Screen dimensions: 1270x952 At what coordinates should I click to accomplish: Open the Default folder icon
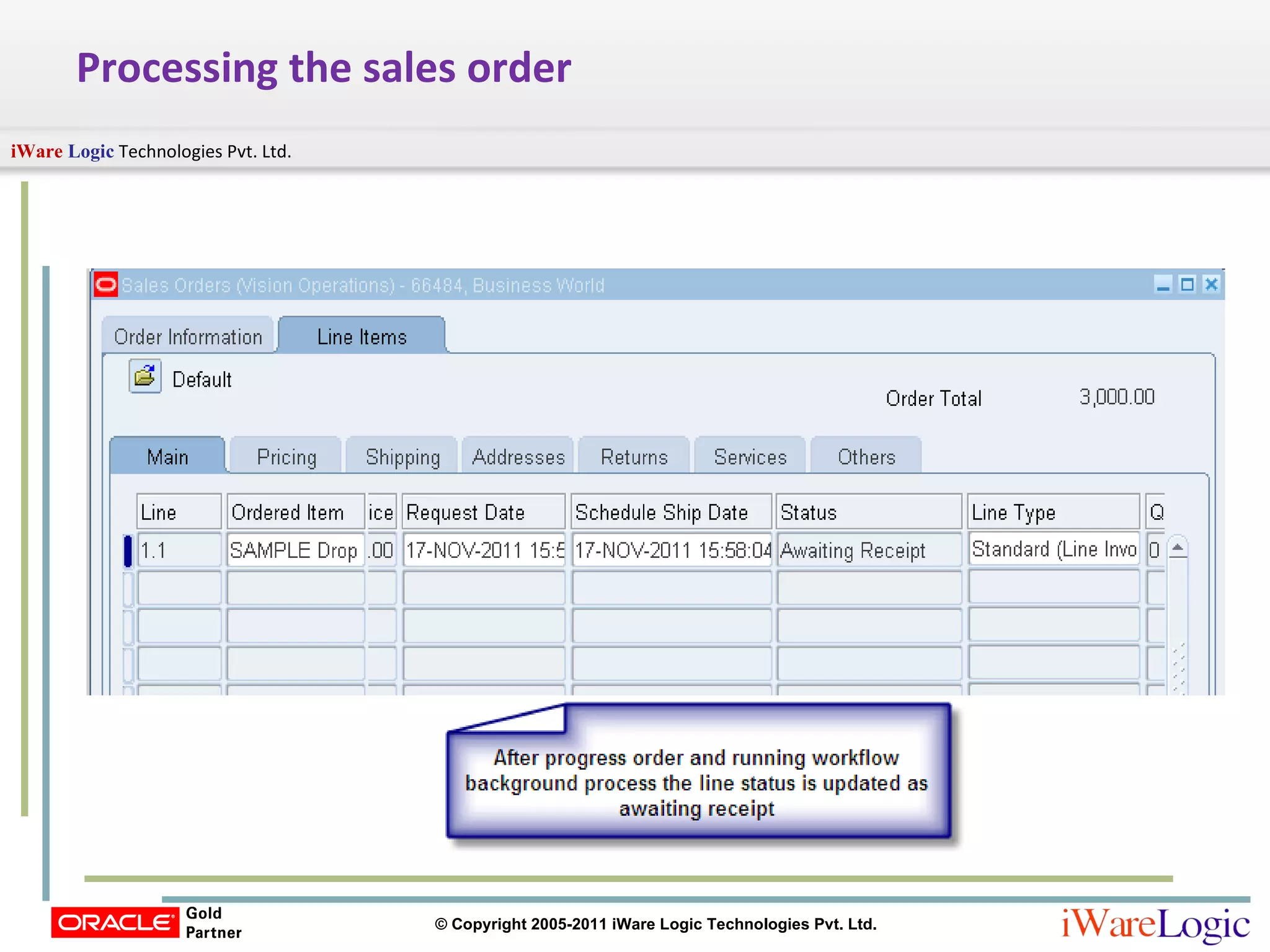click(145, 376)
